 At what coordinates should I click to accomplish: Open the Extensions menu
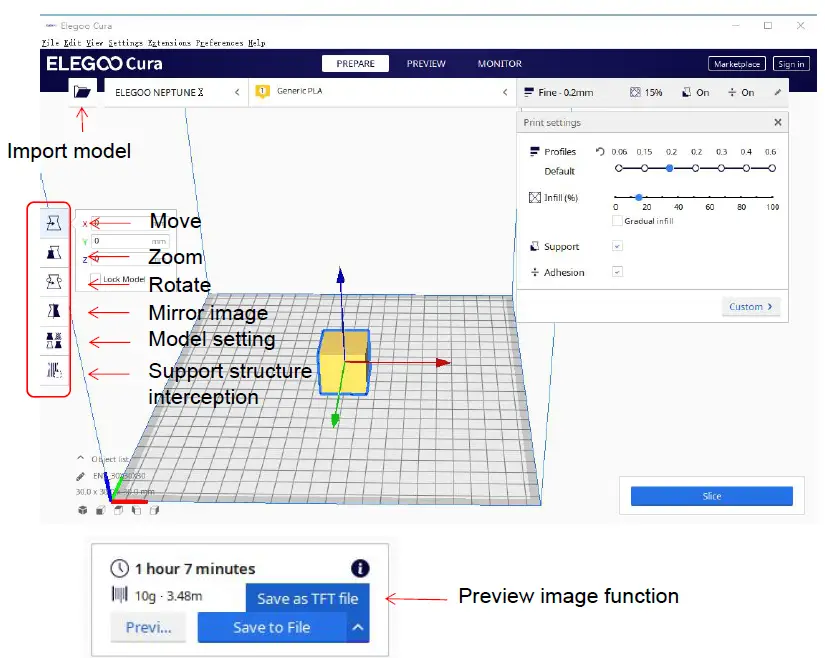169,43
